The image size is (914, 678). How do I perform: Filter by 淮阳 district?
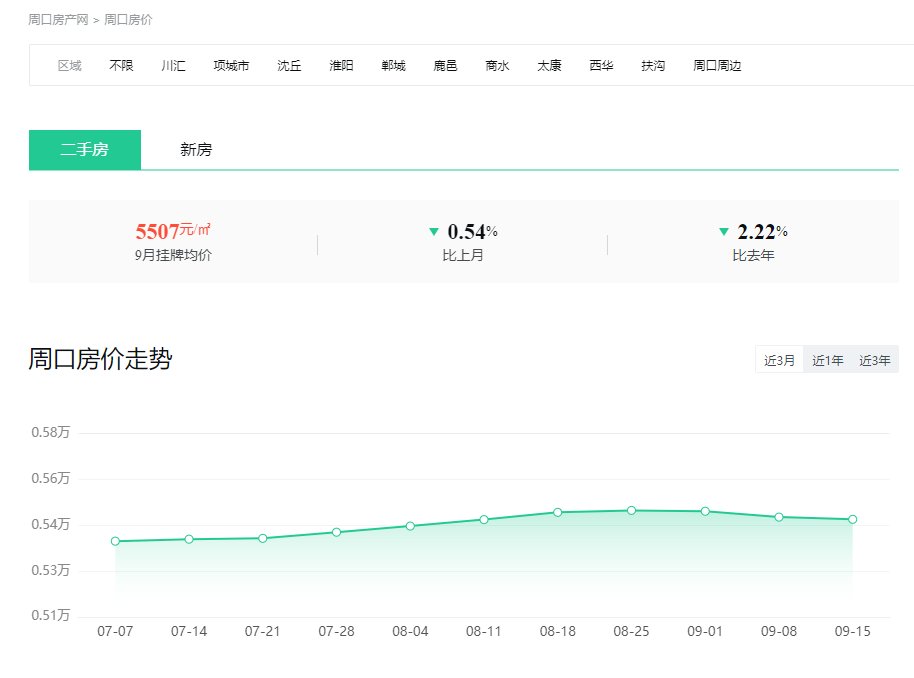[x=341, y=65]
